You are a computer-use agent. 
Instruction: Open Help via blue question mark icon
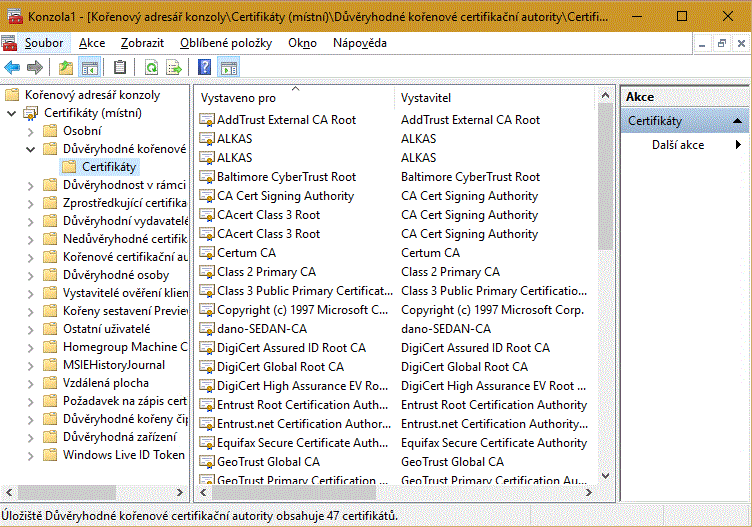click(x=205, y=67)
